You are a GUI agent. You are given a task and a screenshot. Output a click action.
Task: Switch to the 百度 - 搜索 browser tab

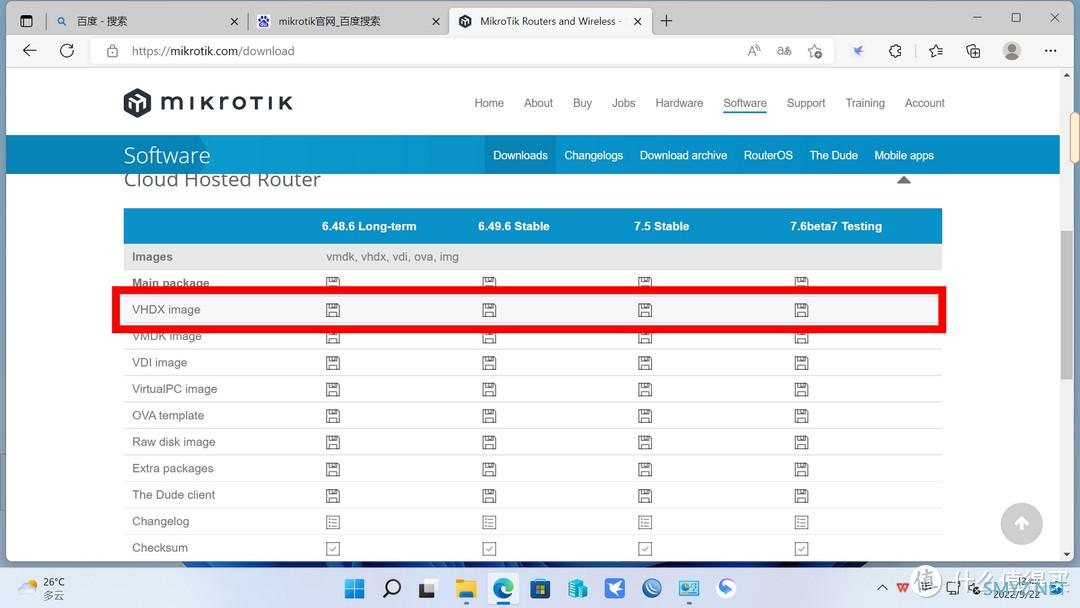[145, 21]
